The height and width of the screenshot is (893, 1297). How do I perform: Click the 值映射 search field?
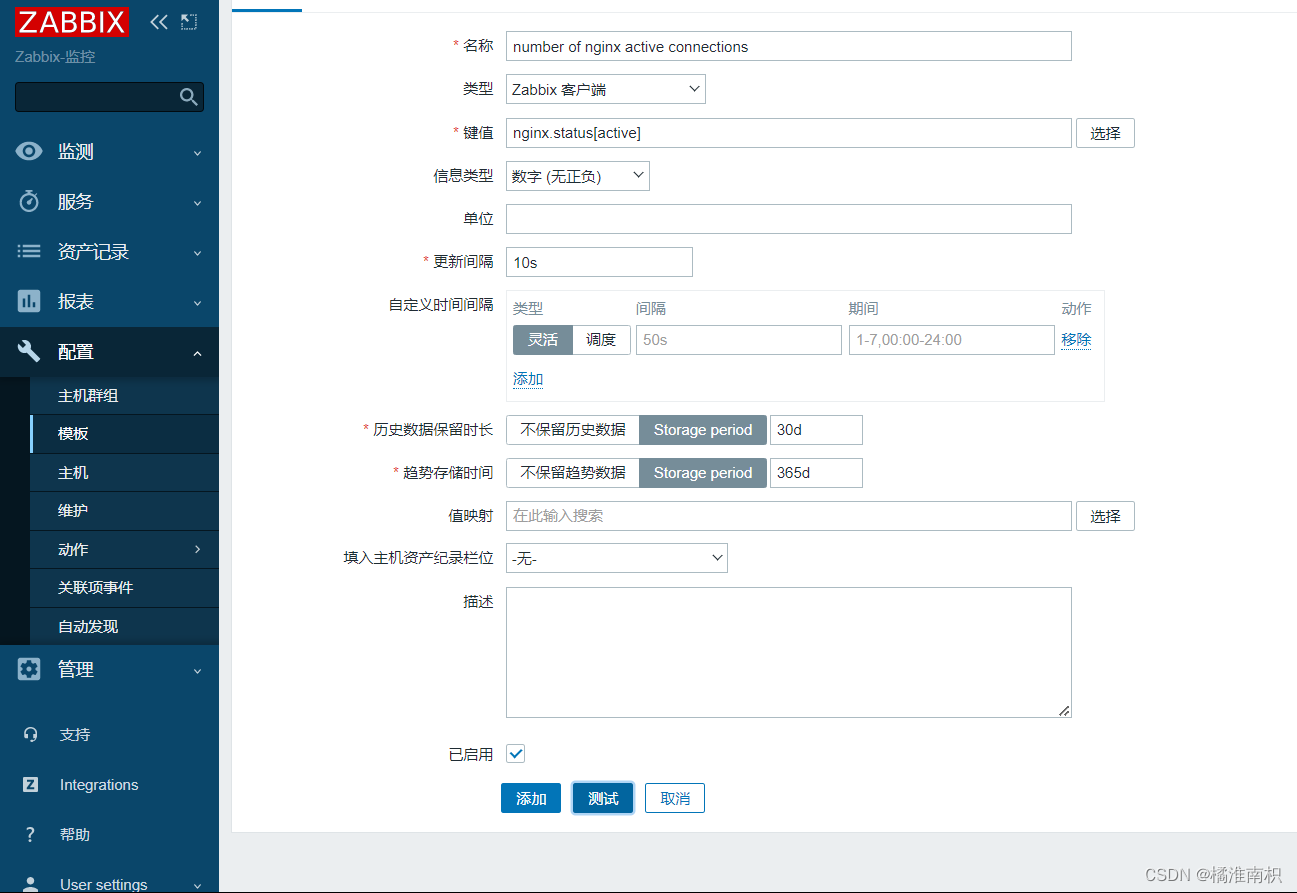[x=789, y=516]
